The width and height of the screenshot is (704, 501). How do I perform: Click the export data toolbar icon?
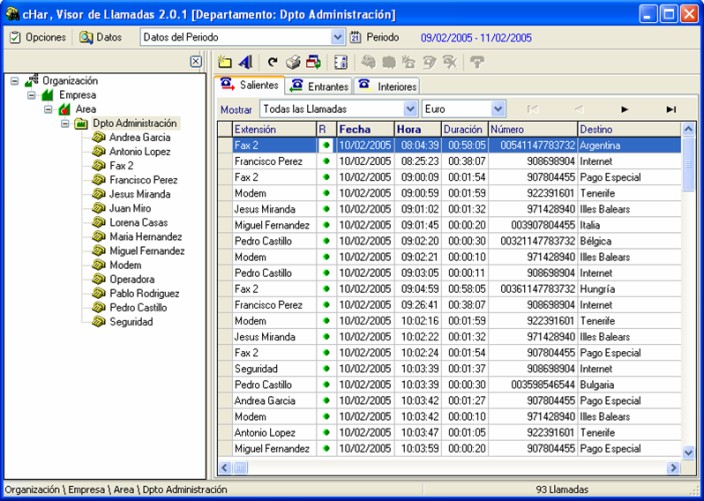pyautogui.click(x=313, y=62)
